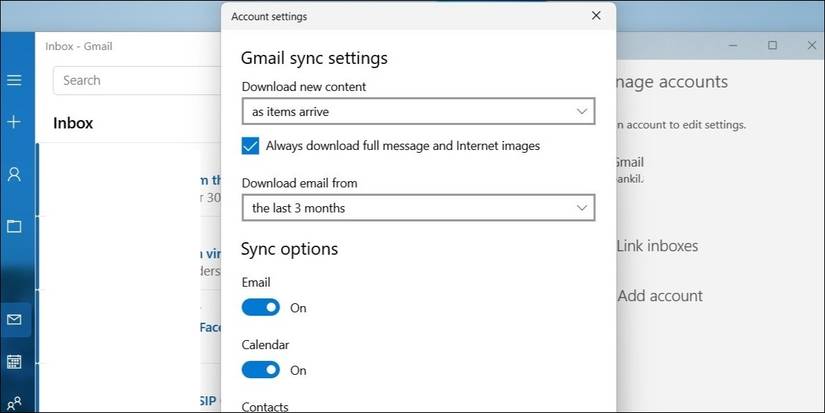825x413 pixels.
Task: Switch to Mail envelope icon
Action: (14, 320)
